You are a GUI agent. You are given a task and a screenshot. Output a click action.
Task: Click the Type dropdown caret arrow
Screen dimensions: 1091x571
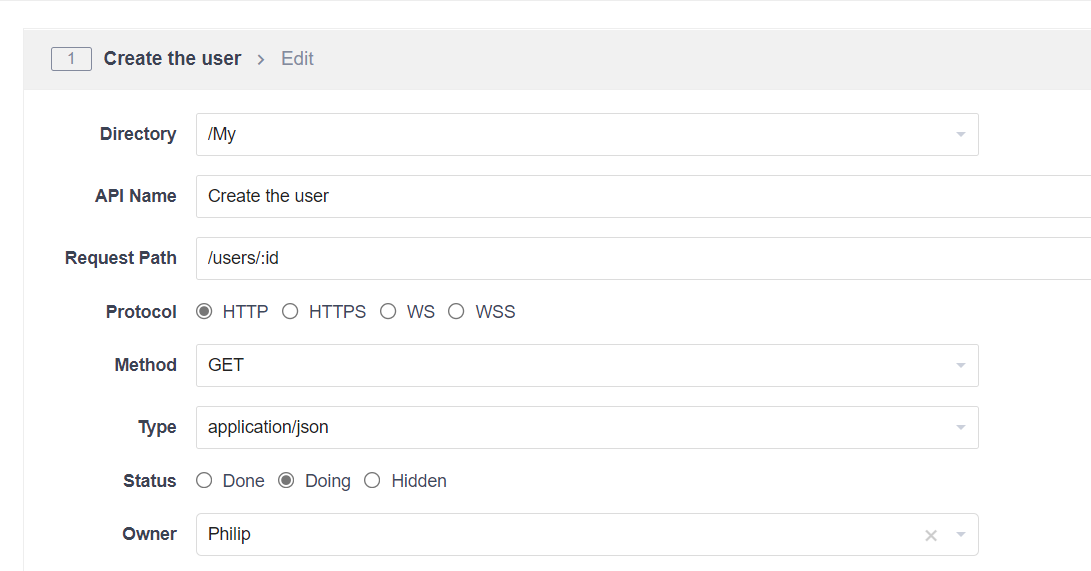pos(960,428)
